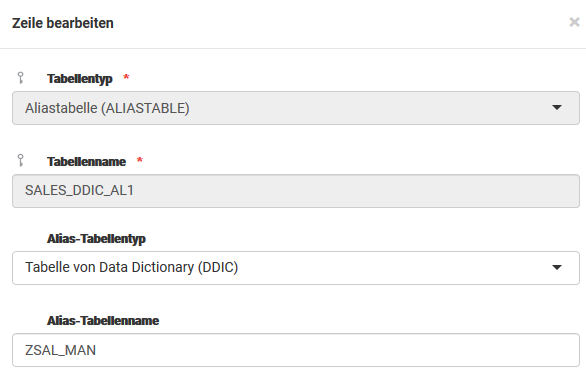Open the Aliastabelle (ALIASTABLE) dropdown
Screen dimensions: 586x379
coord(296,108)
